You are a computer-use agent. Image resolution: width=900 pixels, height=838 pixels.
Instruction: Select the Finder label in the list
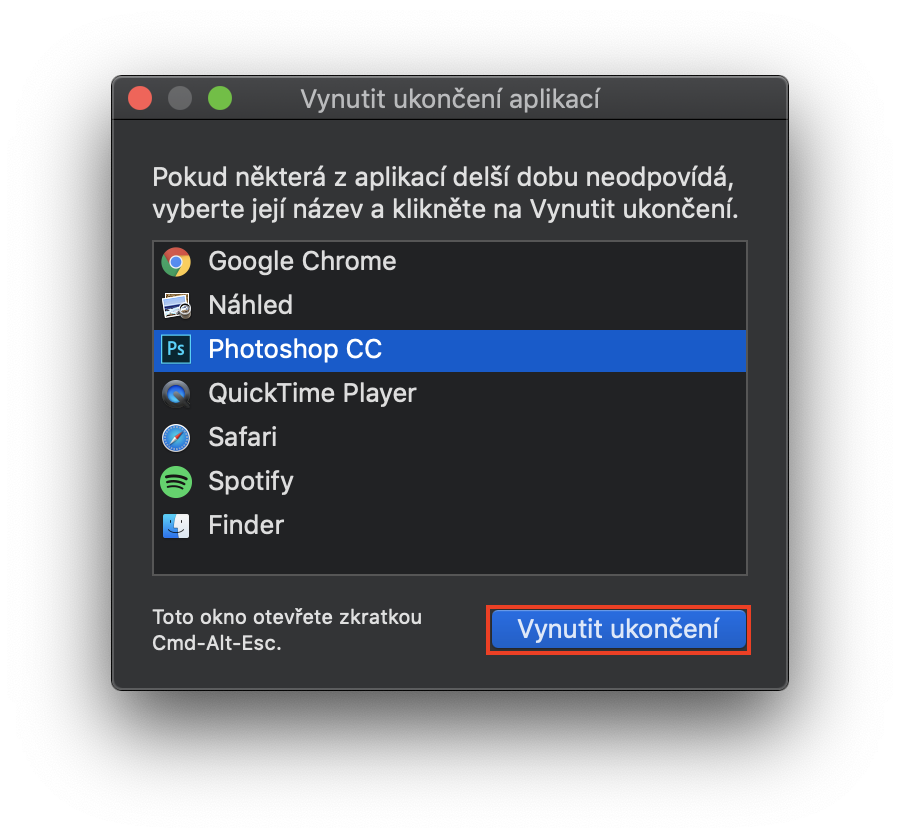pos(246,526)
